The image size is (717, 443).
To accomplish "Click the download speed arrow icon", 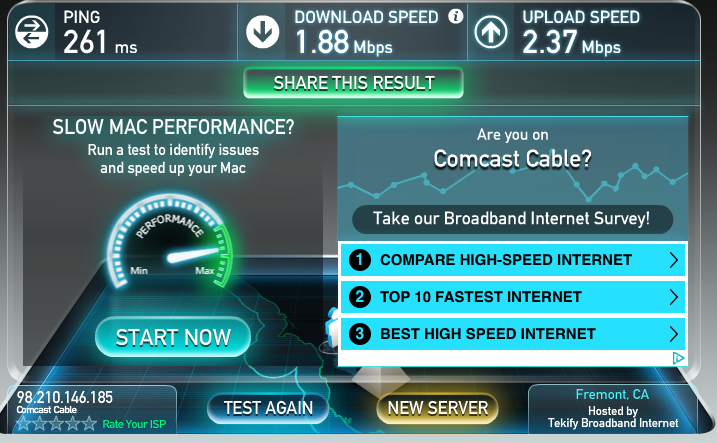I will 262,32.
